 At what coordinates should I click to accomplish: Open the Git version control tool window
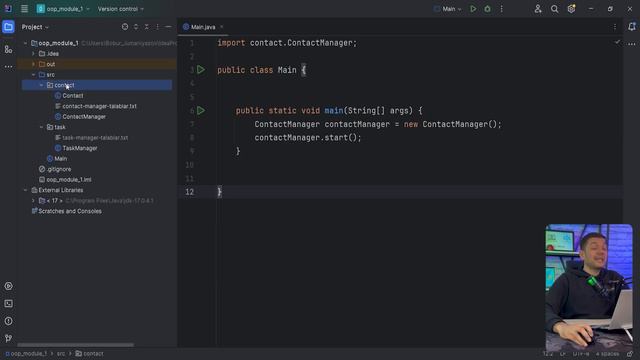pos(8,338)
